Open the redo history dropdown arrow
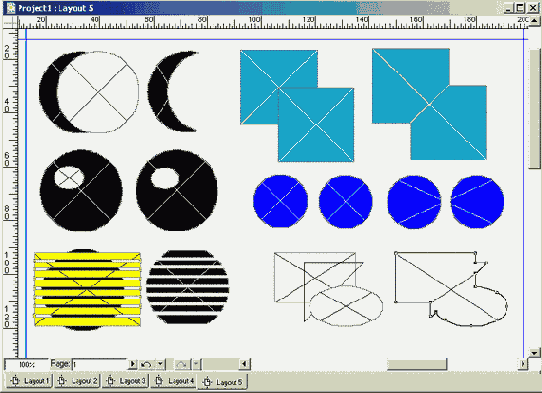 196,364
